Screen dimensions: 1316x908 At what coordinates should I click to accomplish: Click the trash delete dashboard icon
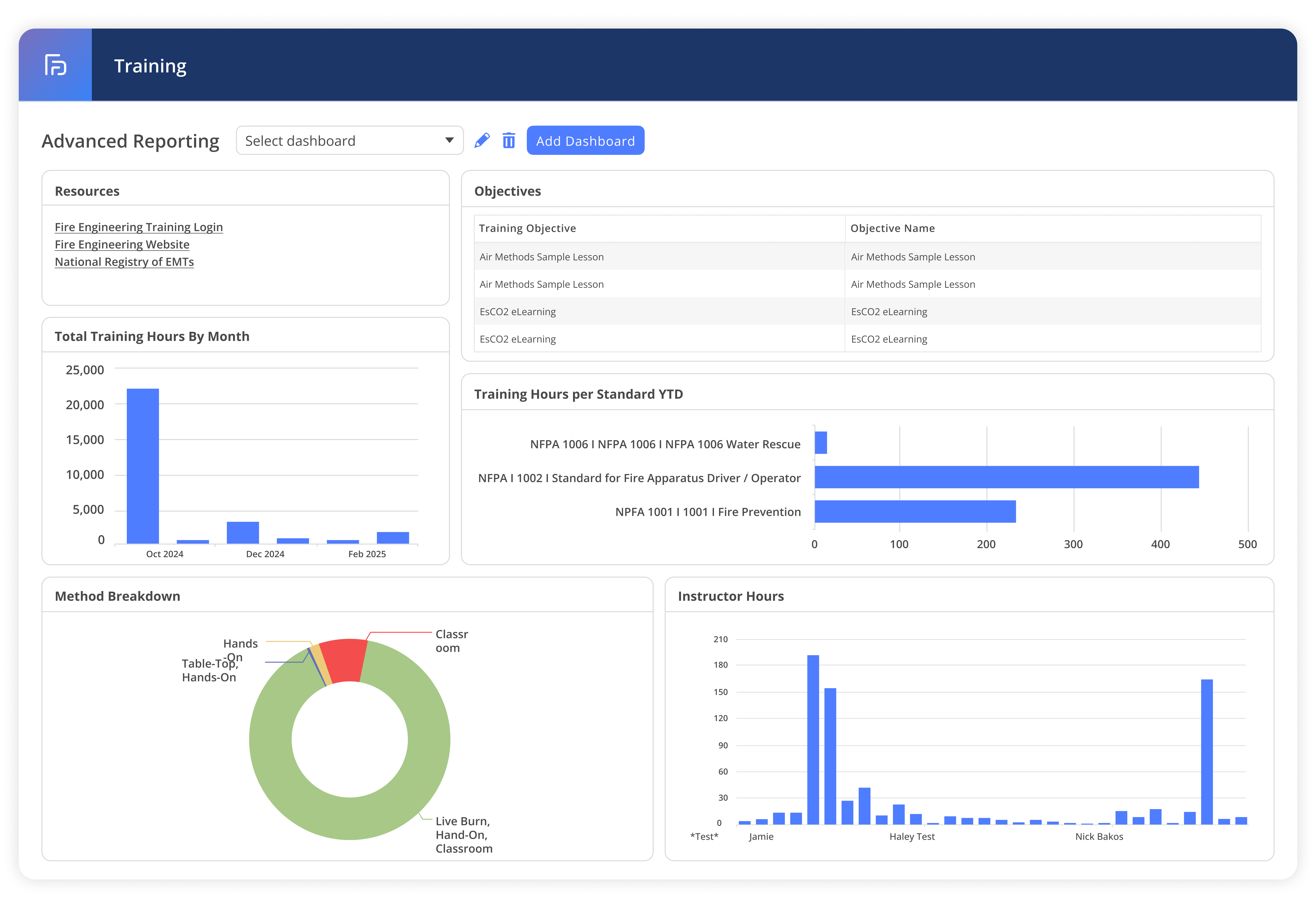(508, 140)
